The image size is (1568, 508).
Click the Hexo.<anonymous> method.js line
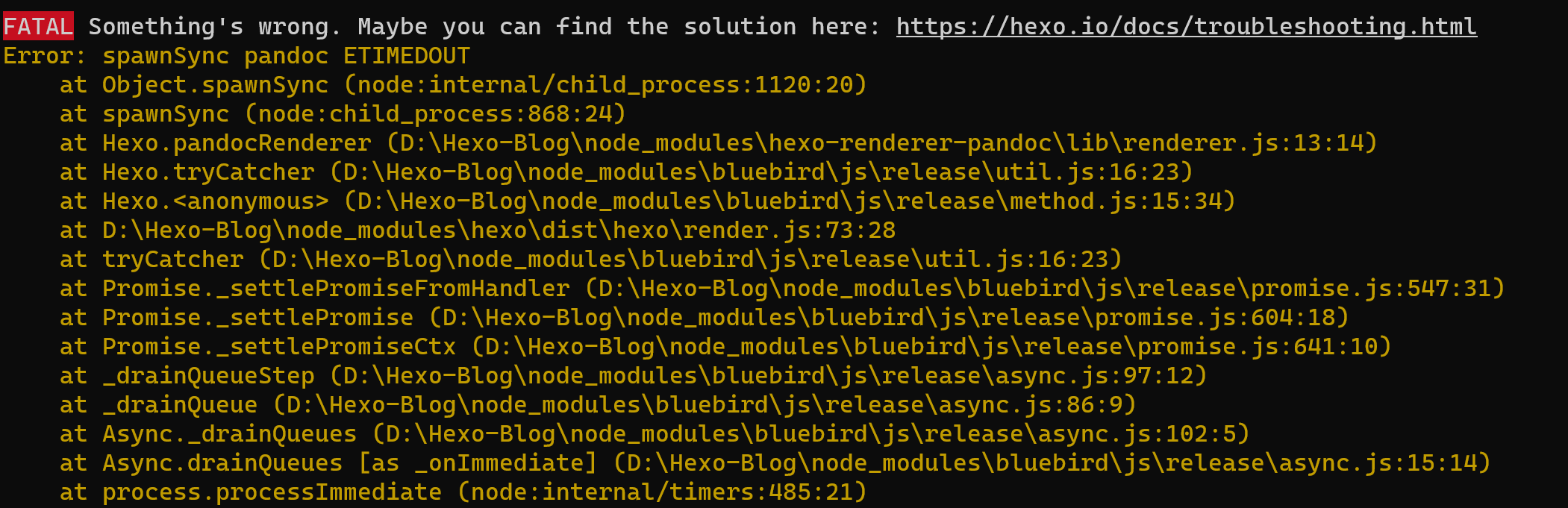click(x=648, y=201)
